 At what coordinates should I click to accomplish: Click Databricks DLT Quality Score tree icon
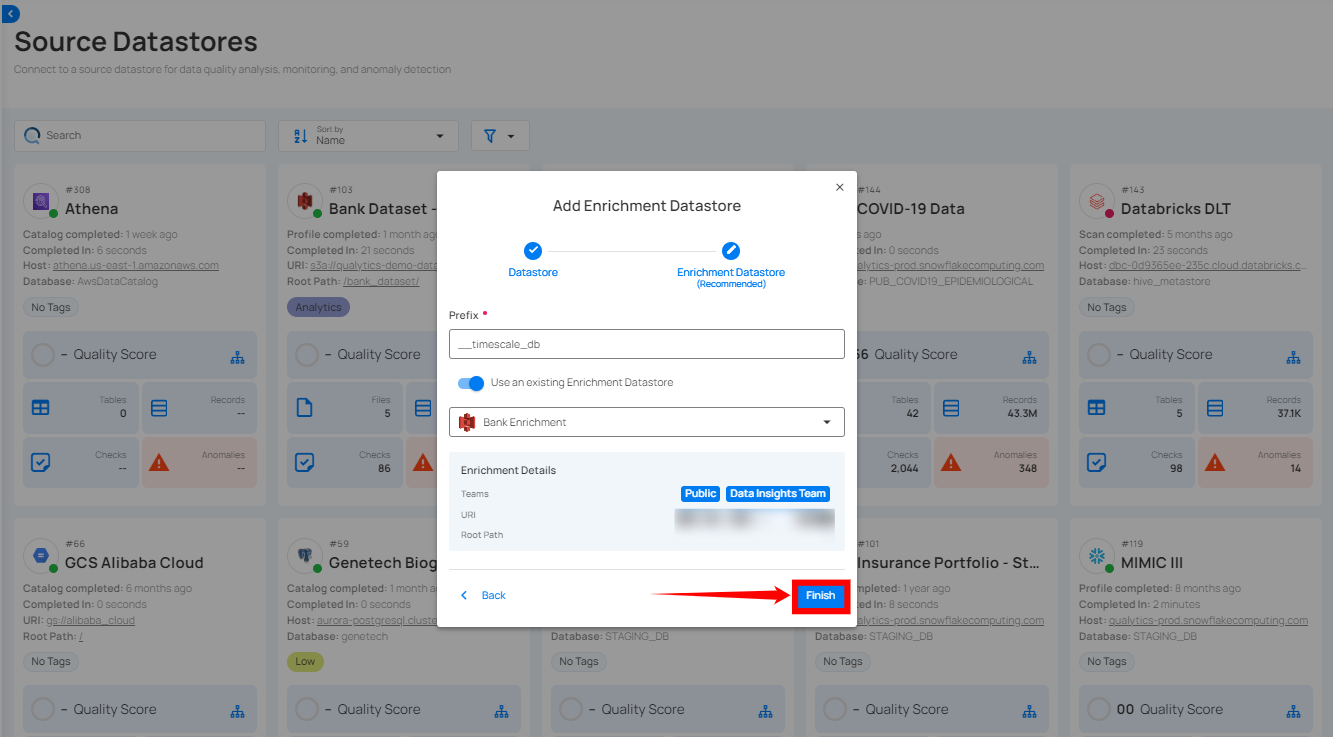click(x=1293, y=356)
